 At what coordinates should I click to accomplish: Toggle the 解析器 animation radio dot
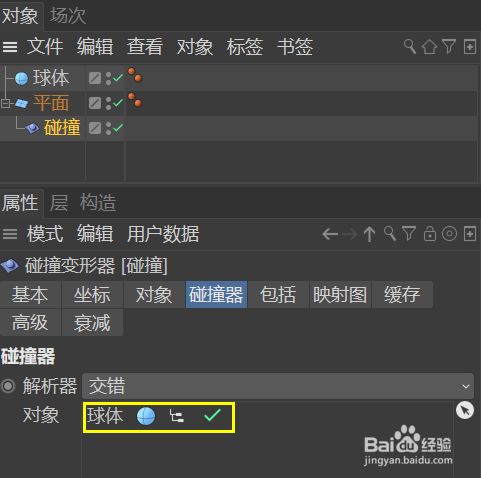coord(8,386)
